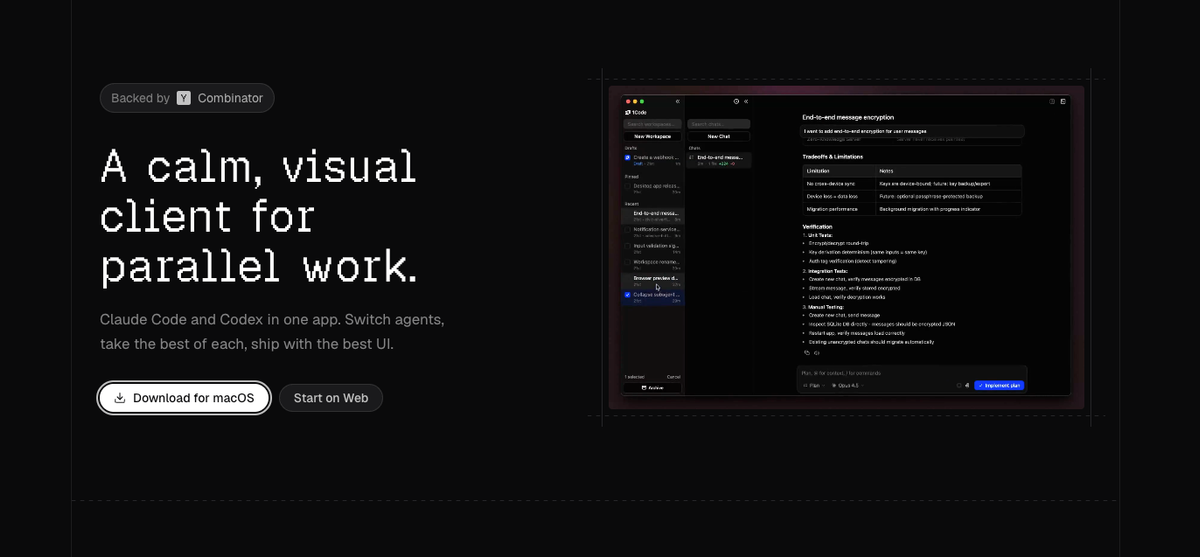Uncheck the Collapse subagent workspace checkbox
This screenshot has width=1200, height=557.
click(x=627, y=295)
